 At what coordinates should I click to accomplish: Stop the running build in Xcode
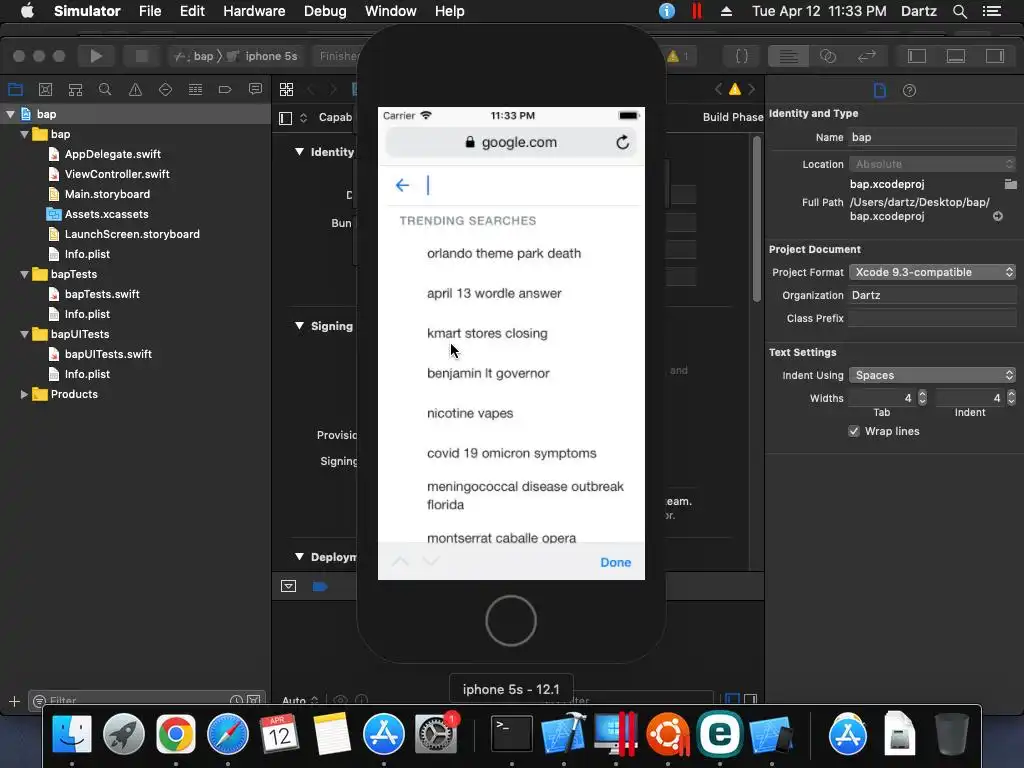pos(141,56)
